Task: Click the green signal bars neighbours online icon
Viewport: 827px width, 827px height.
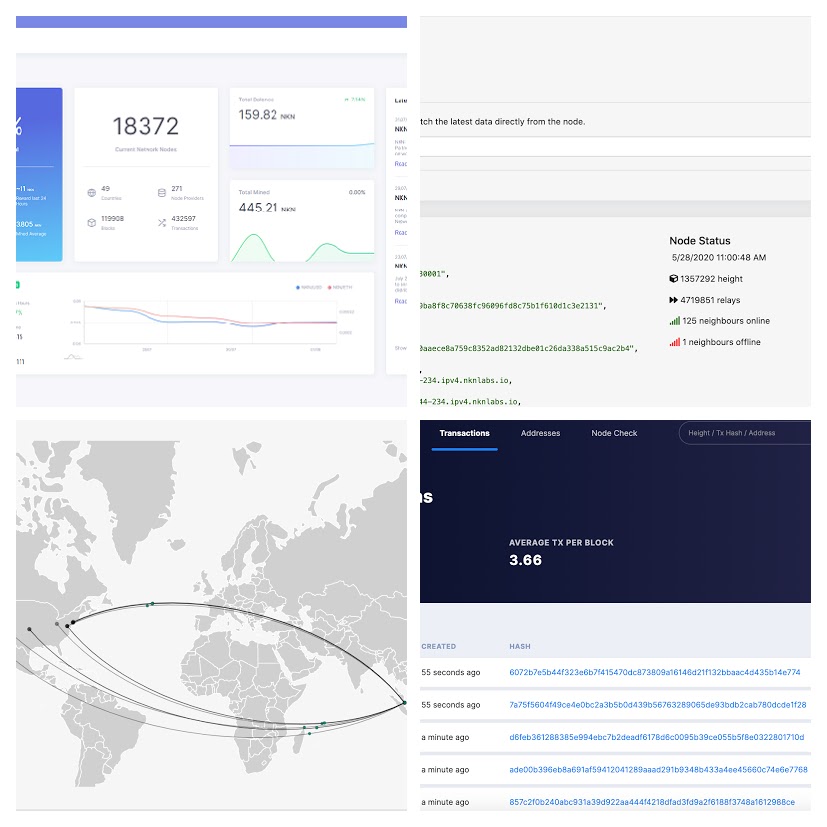Action: (675, 321)
